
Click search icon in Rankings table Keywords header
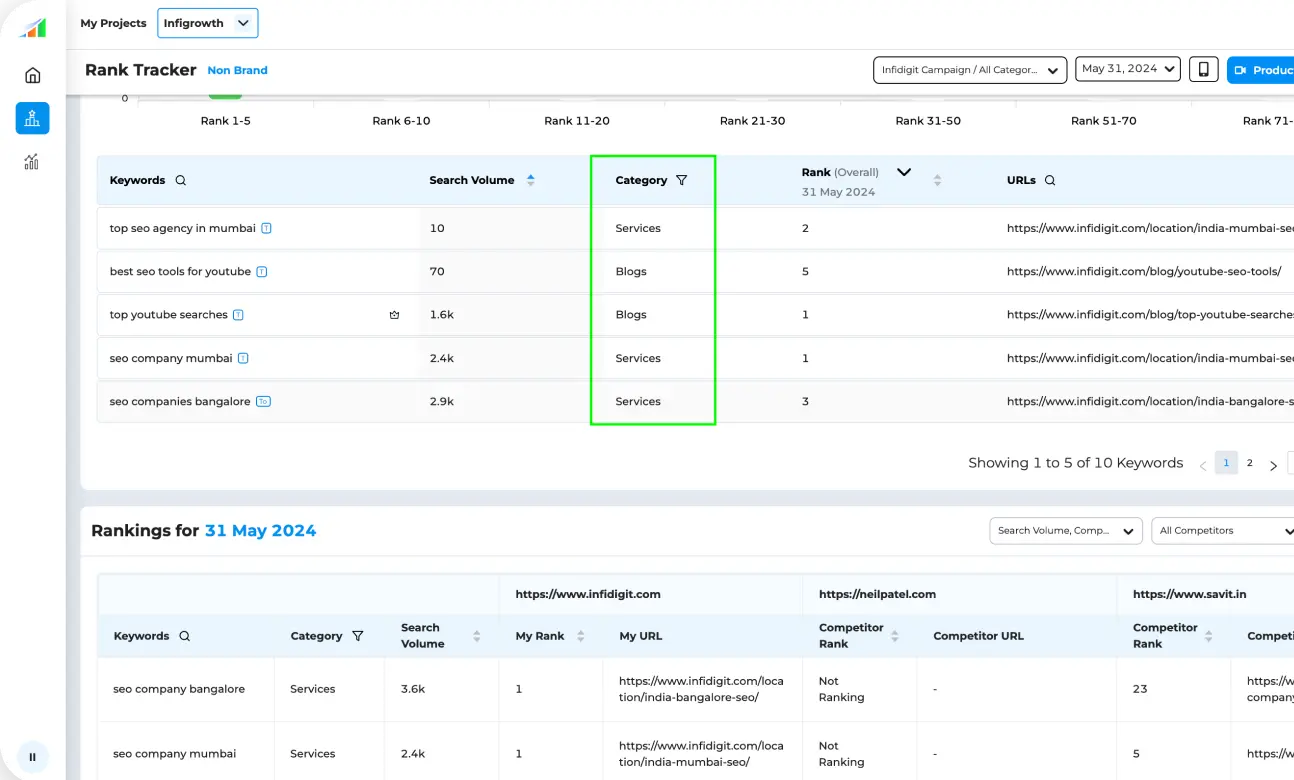184,636
